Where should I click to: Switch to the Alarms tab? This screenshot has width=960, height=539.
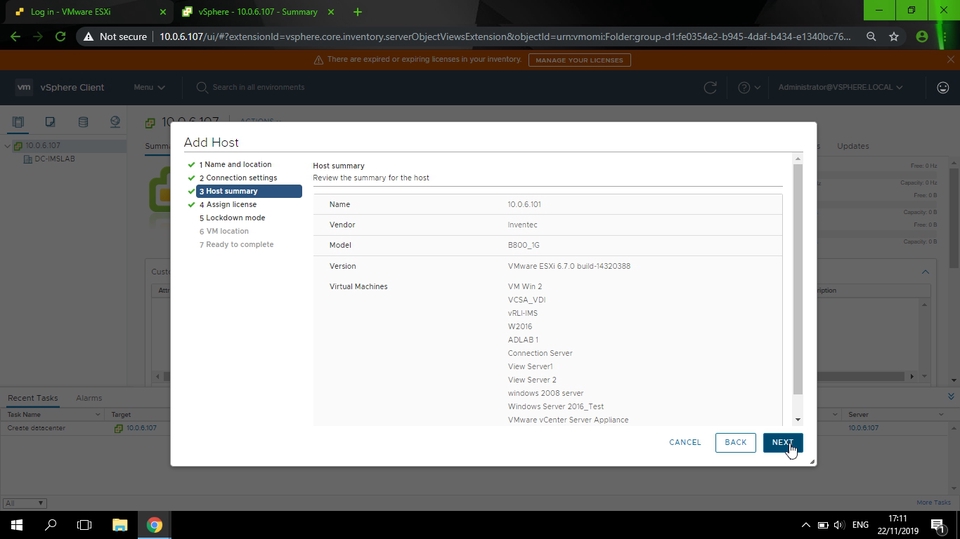click(x=89, y=398)
